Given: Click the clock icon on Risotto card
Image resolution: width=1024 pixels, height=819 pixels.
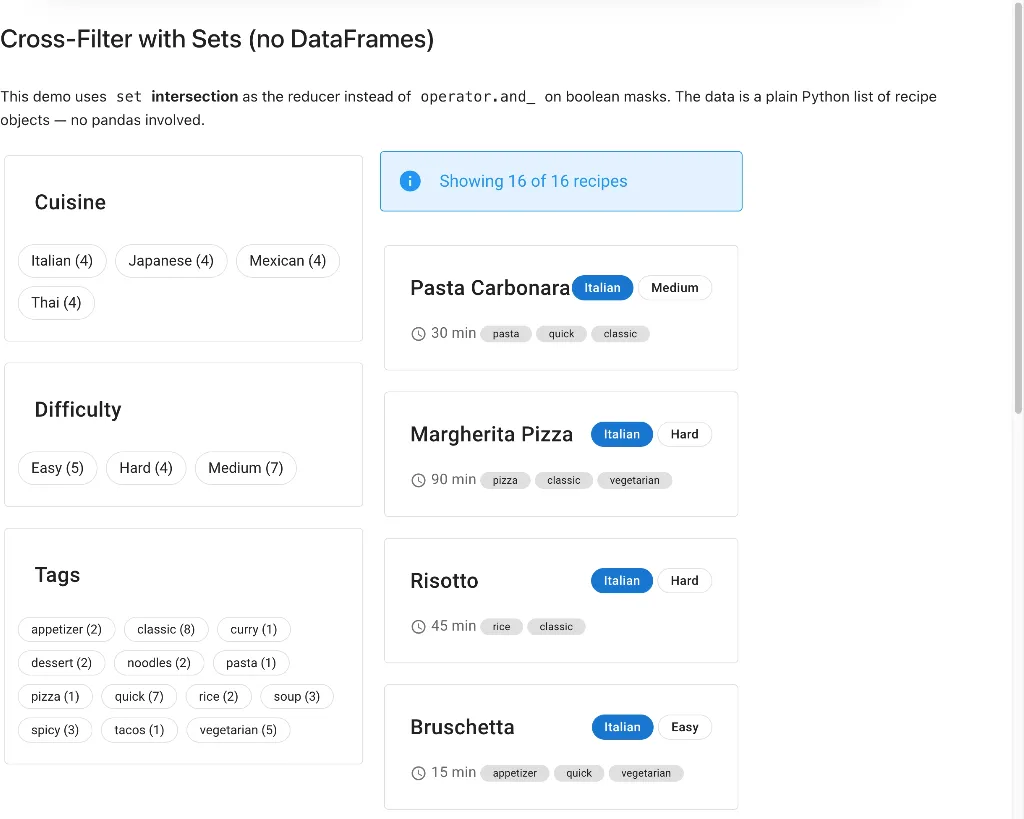Looking at the screenshot, I should (x=419, y=627).
